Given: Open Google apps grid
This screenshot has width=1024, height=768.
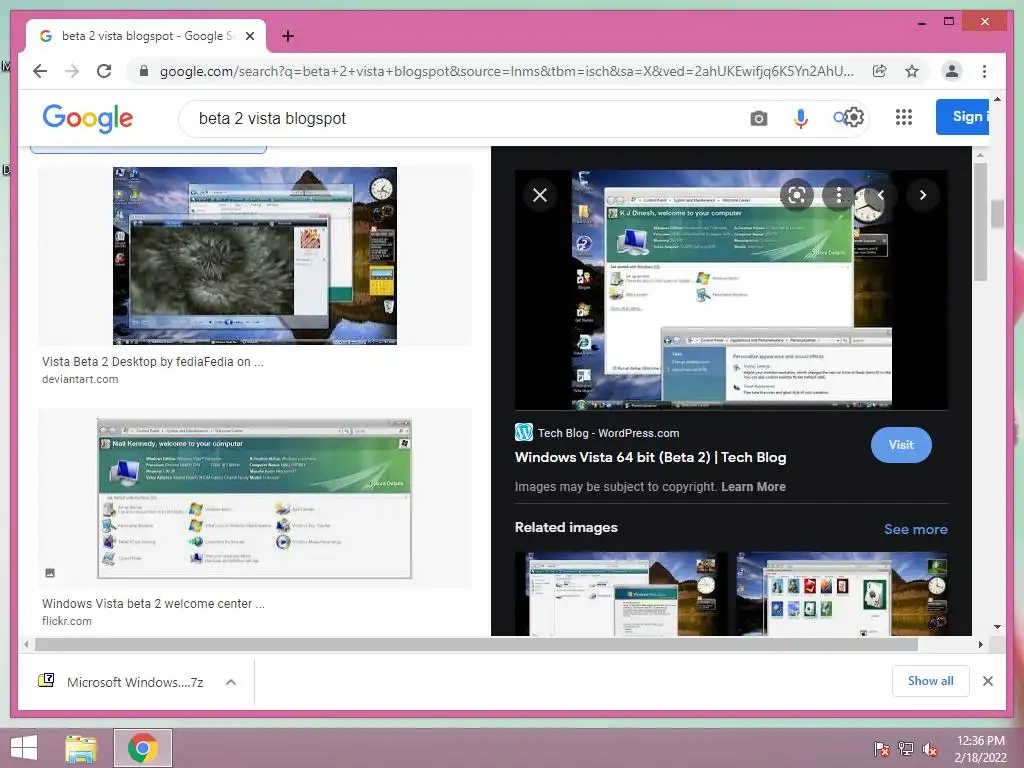Looking at the screenshot, I should (903, 117).
